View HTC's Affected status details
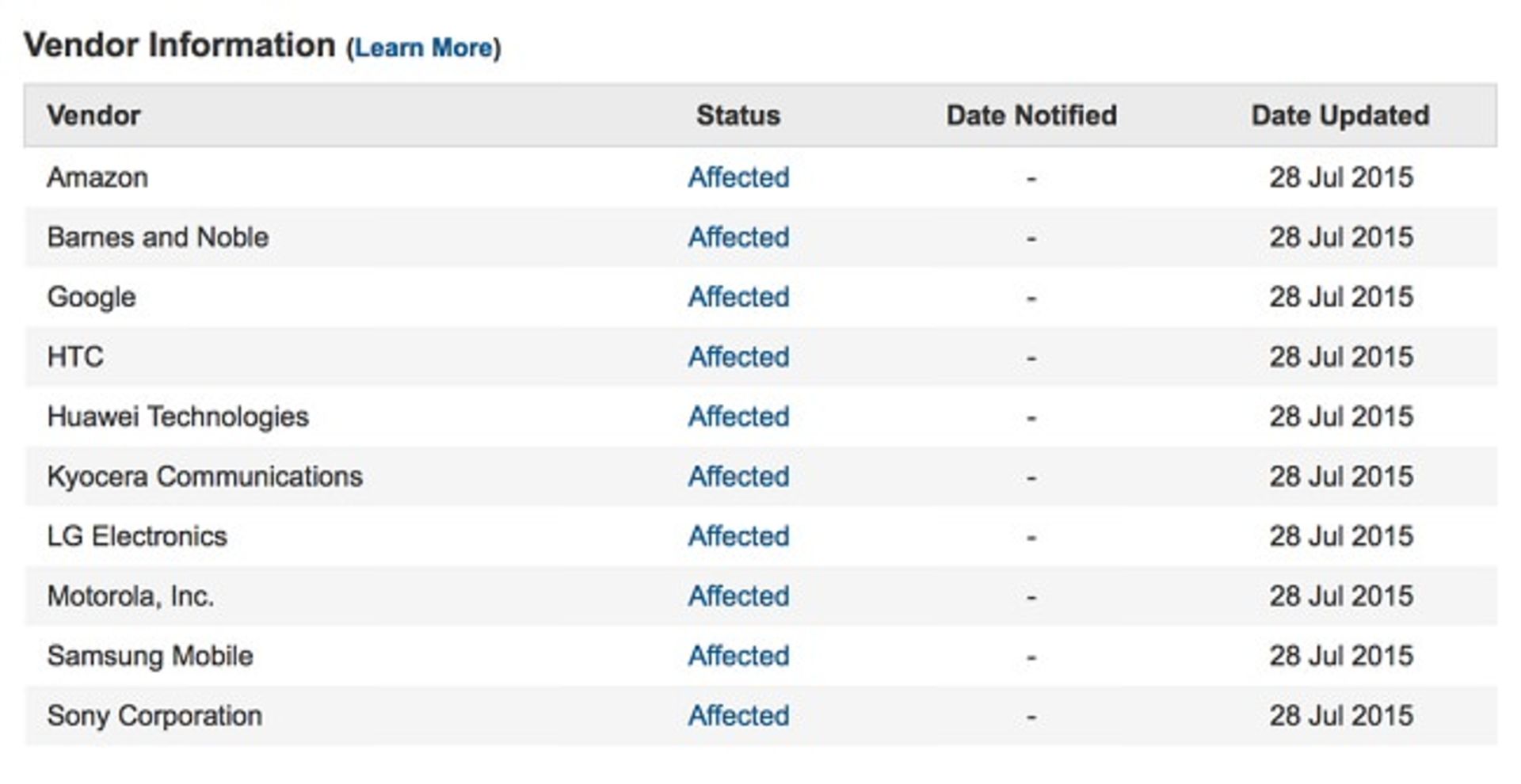This screenshot has height=784, width=1521. (738, 356)
